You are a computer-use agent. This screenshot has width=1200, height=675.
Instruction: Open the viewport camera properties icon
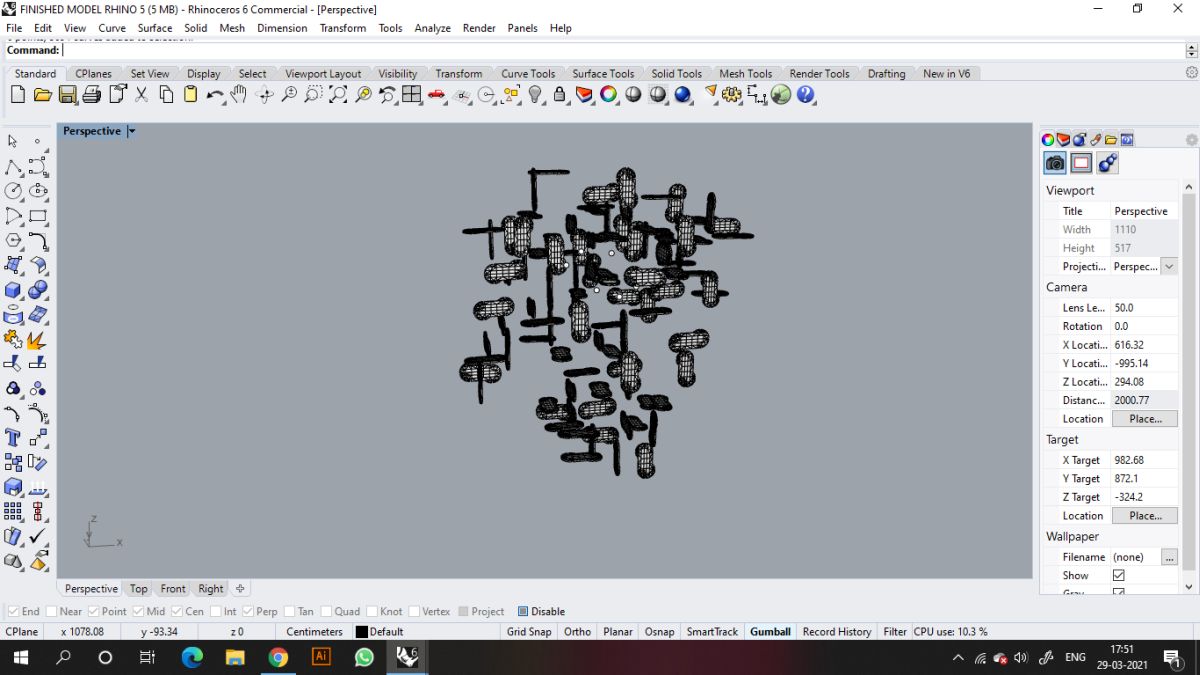[1055, 163]
